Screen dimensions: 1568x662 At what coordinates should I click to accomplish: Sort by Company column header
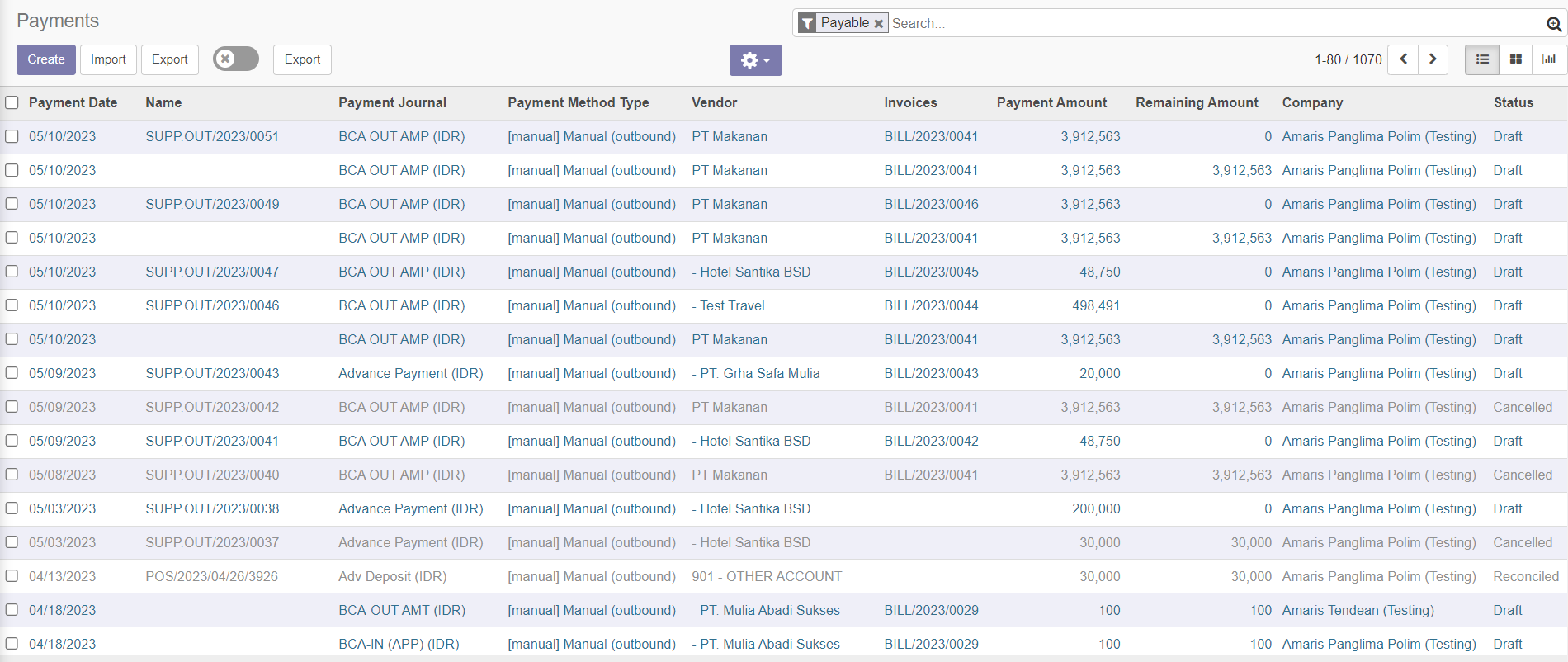click(x=1312, y=102)
